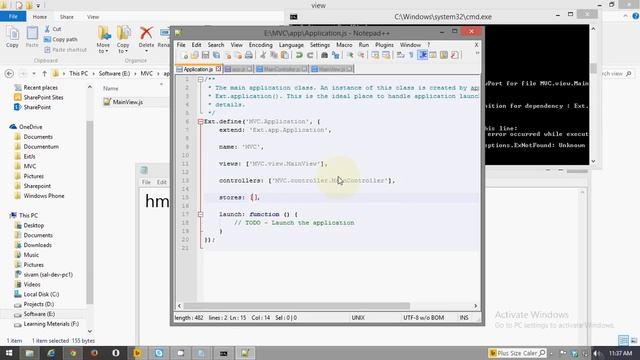
Task: Click the Explorer Back navigation arrow
Action: click(x=9, y=74)
